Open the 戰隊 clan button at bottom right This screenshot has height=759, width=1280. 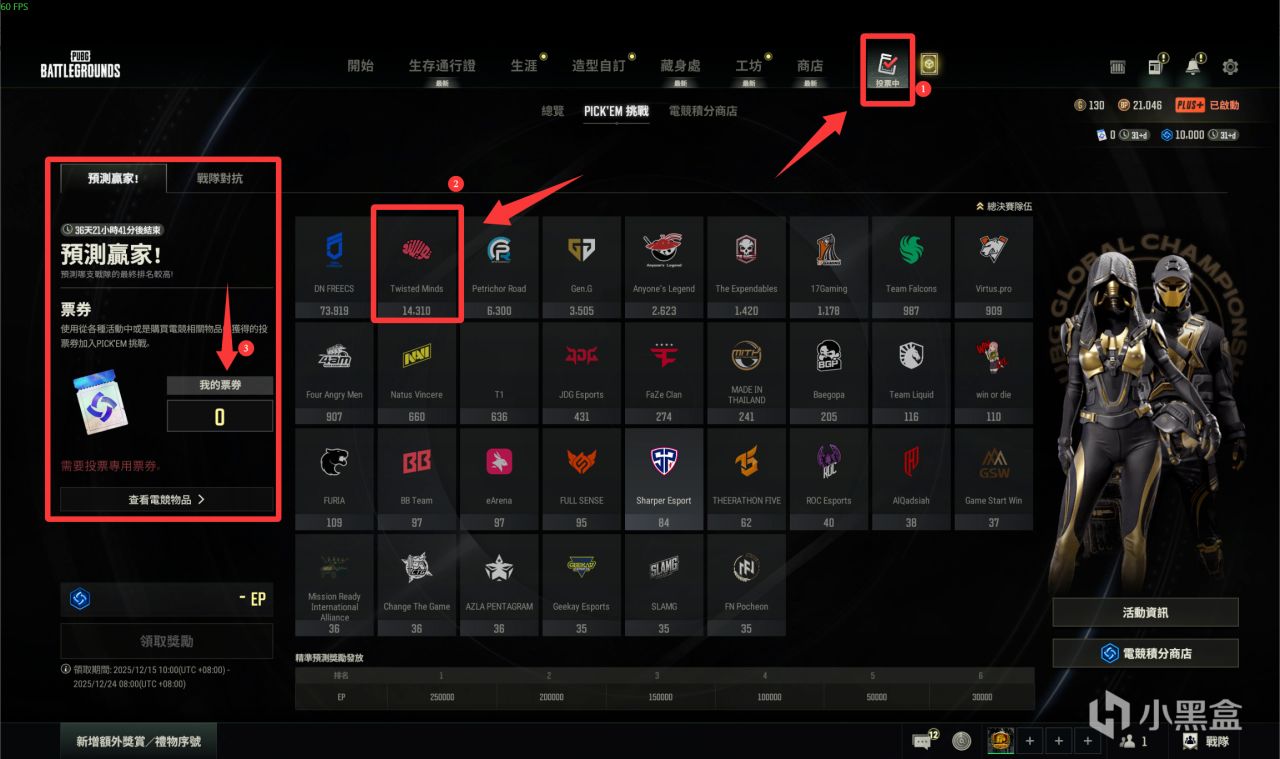1206,741
